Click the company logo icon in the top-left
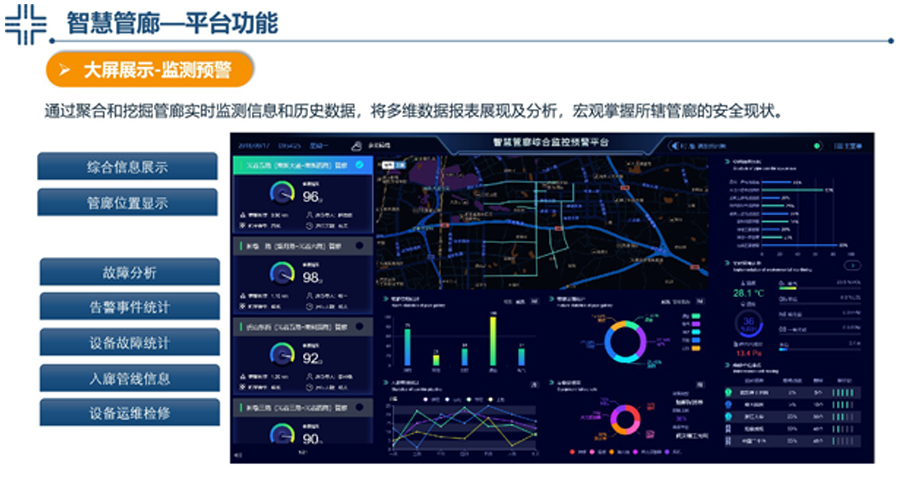The height and width of the screenshot is (480, 900). (x=25, y=22)
